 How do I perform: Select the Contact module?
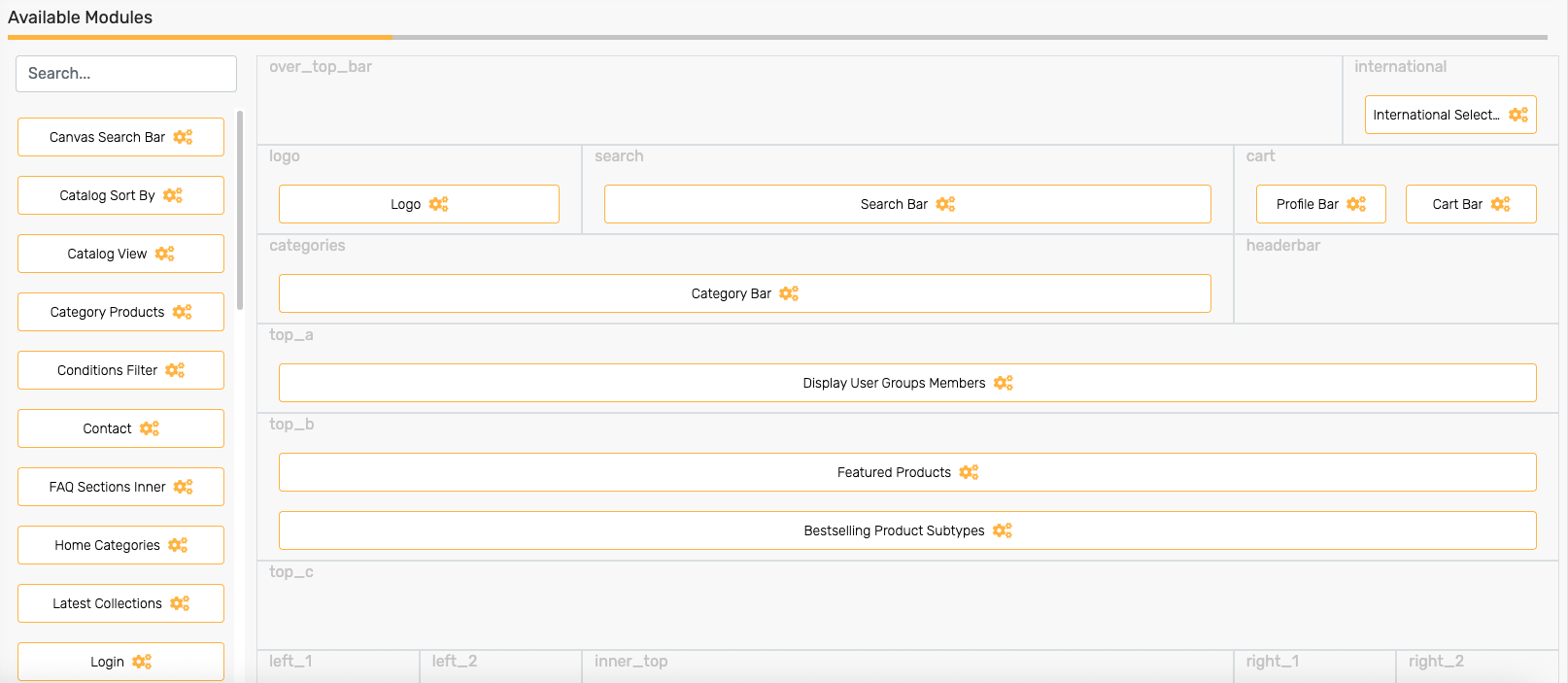pos(120,428)
